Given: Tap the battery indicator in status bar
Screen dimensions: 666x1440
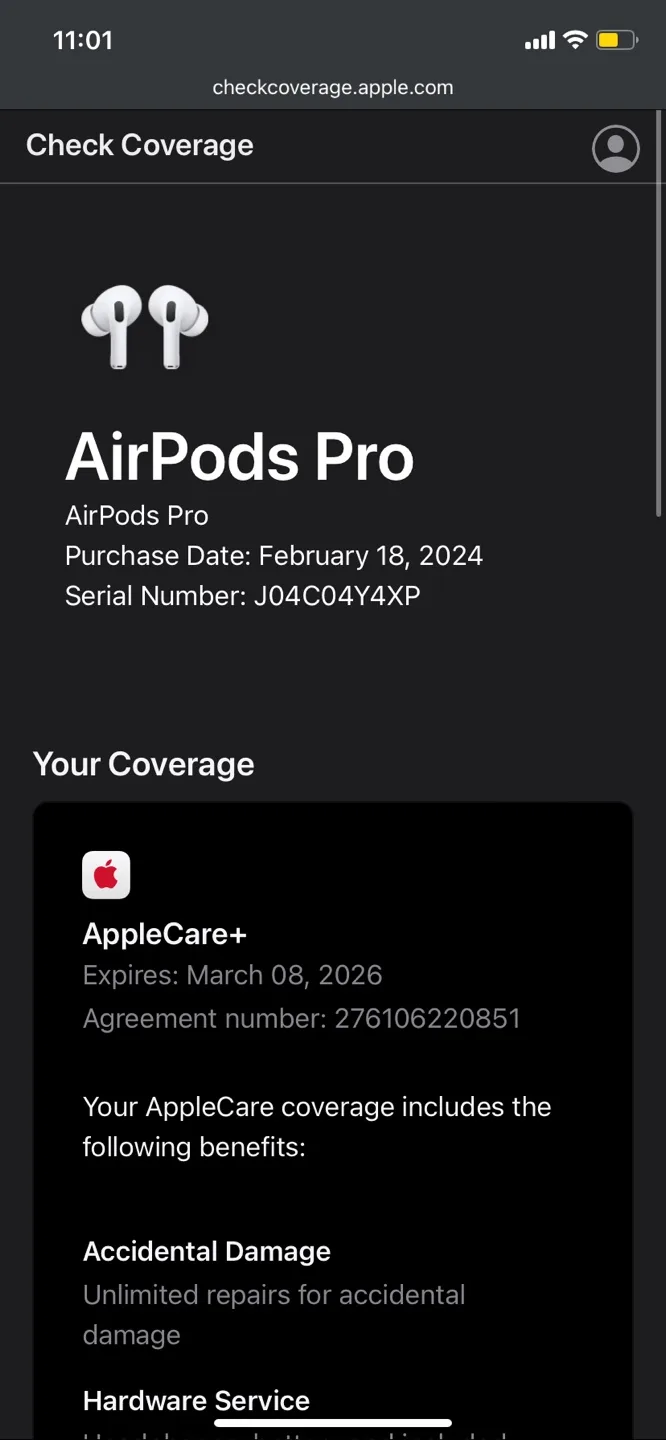Looking at the screenshot, I should click(618, 40).
